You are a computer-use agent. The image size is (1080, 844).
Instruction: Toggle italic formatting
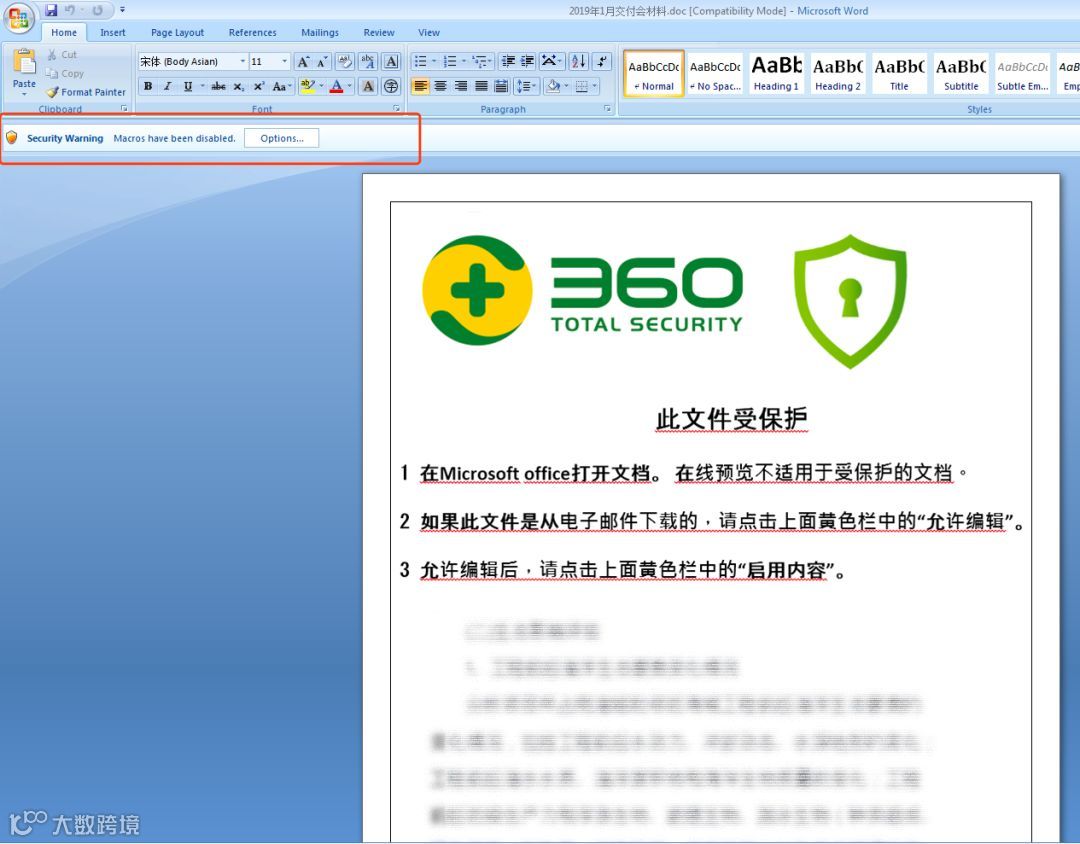tap(167, 86)
